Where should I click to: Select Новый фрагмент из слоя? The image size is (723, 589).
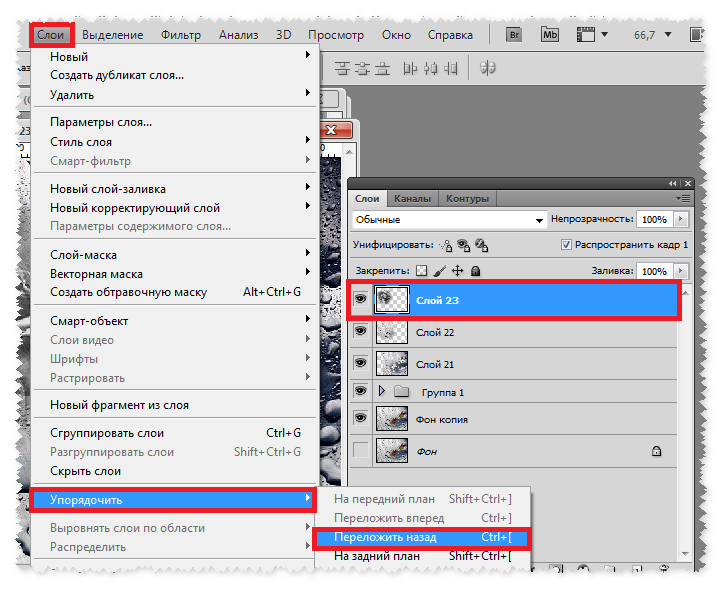coord(175,405)
